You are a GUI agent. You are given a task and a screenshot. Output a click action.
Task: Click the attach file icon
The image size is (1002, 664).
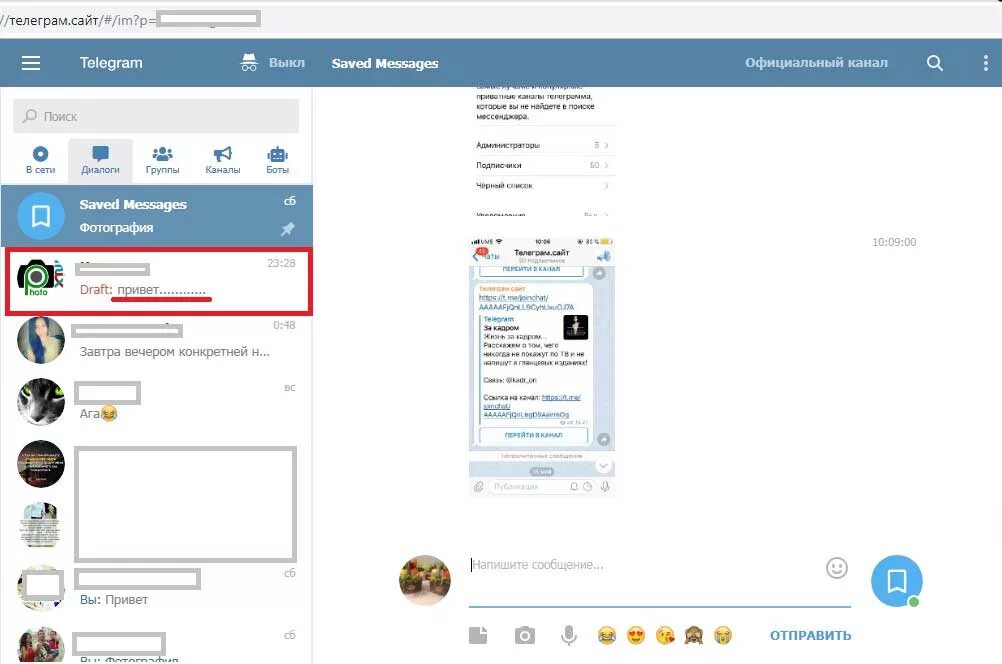pos(478,635)
